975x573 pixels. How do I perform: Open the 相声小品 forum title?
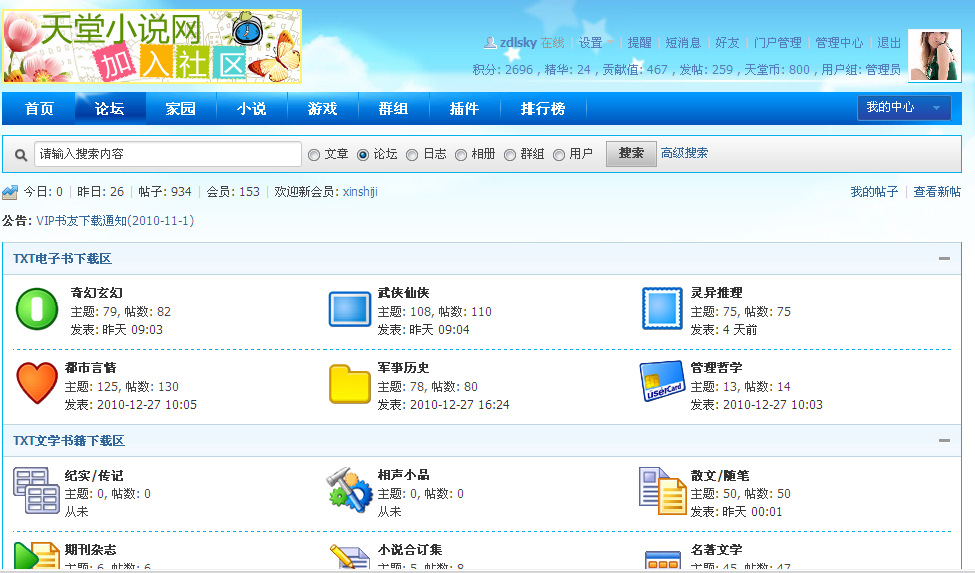[404, 475]
